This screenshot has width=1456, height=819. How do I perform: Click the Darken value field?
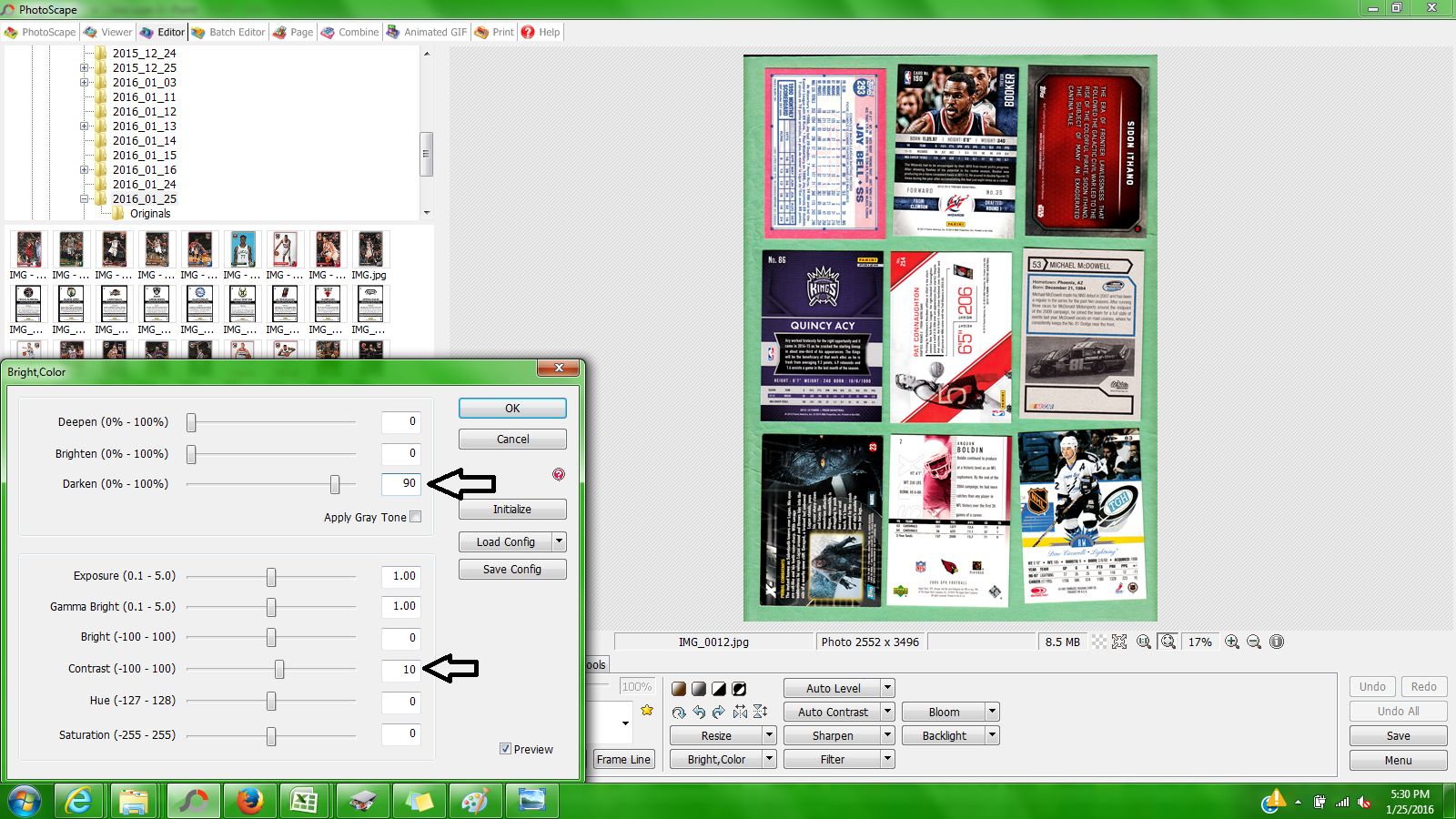click(401, 483)
